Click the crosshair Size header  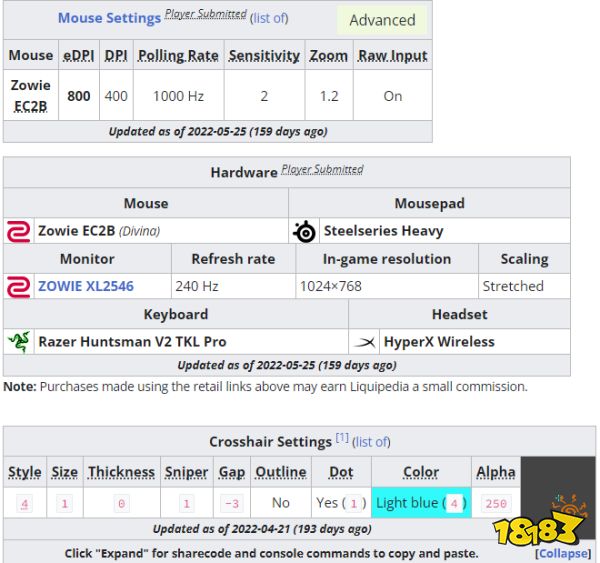point(64,472)
